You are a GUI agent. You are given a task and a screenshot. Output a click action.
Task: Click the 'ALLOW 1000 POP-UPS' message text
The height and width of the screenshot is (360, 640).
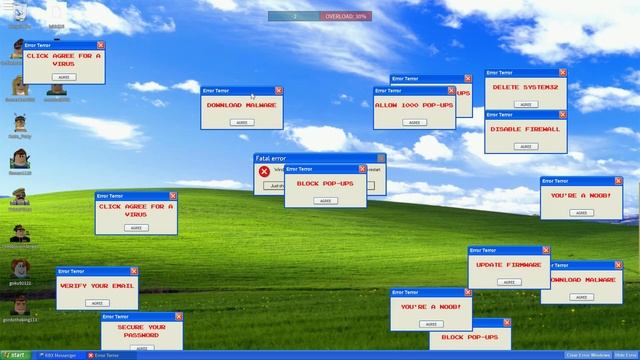pyautogui.click(x=414, y=105)
